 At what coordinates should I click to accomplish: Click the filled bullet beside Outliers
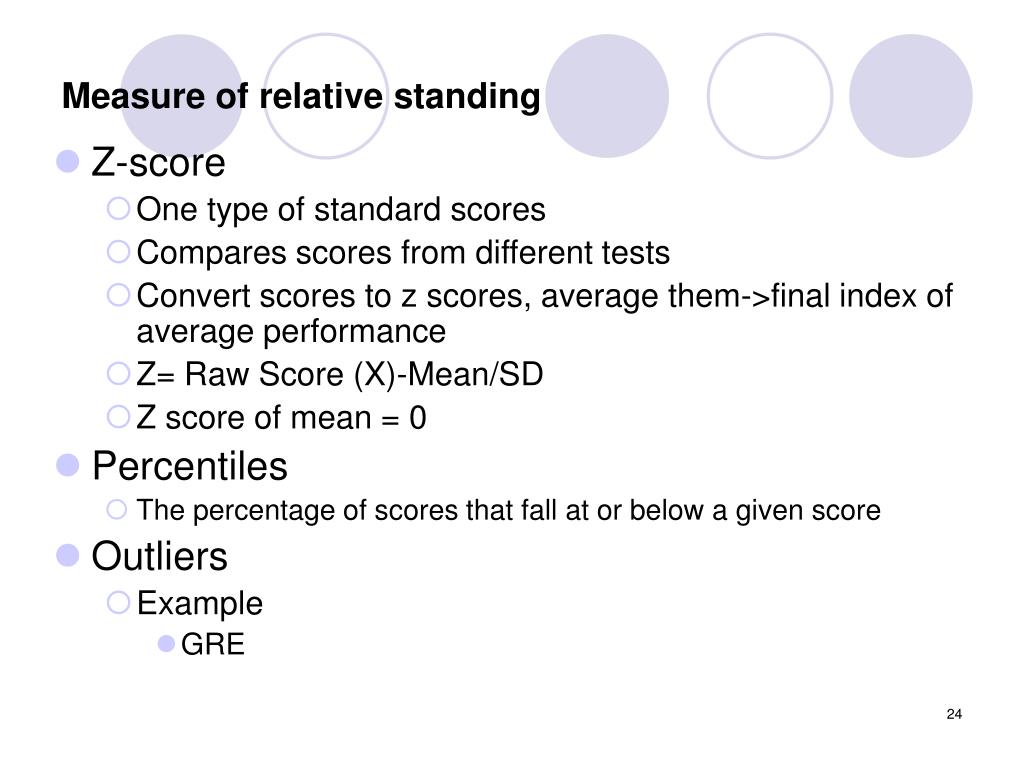[x=68, y=556]
